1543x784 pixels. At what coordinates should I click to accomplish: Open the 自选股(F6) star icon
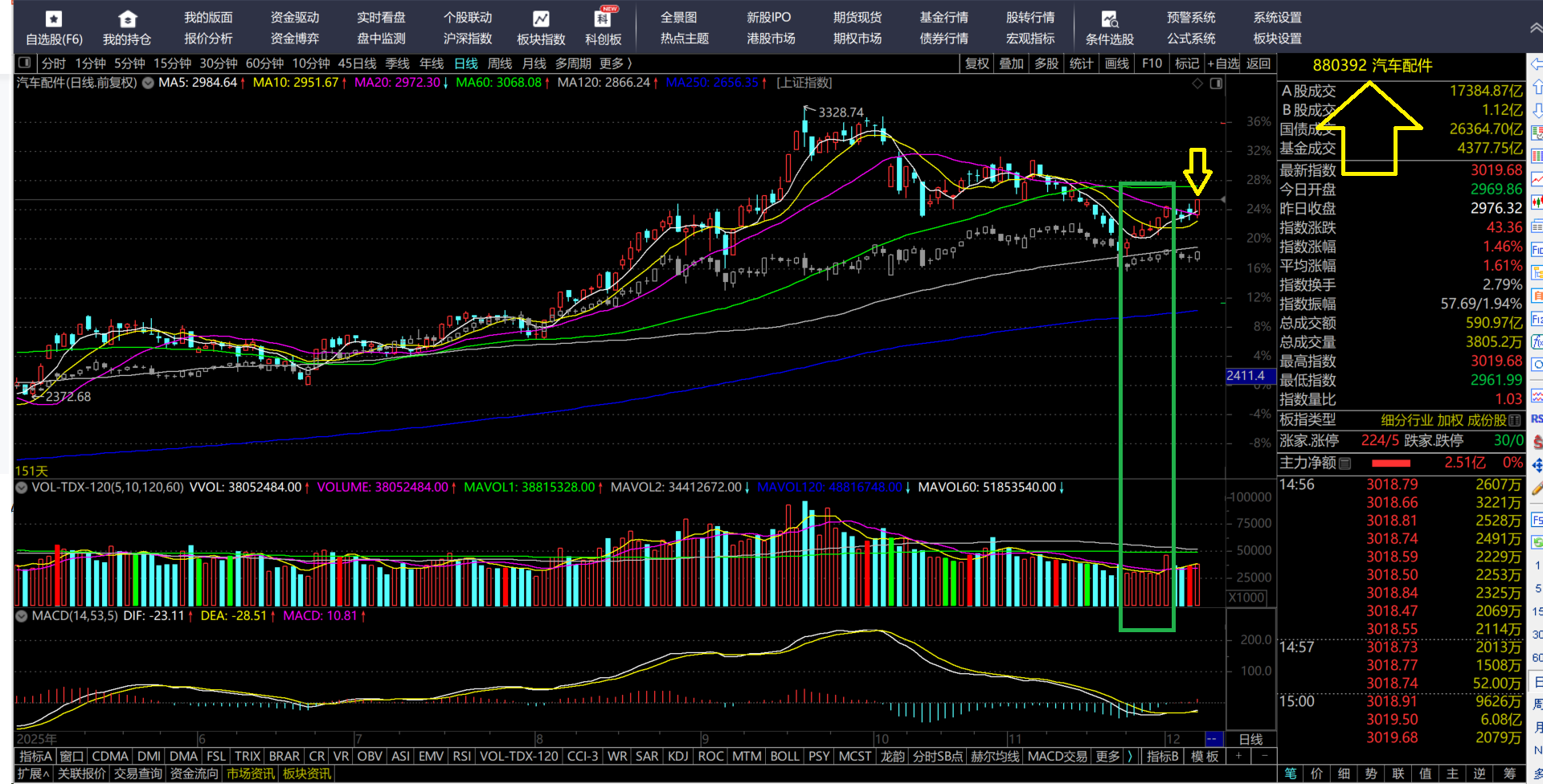coord(54,18)
